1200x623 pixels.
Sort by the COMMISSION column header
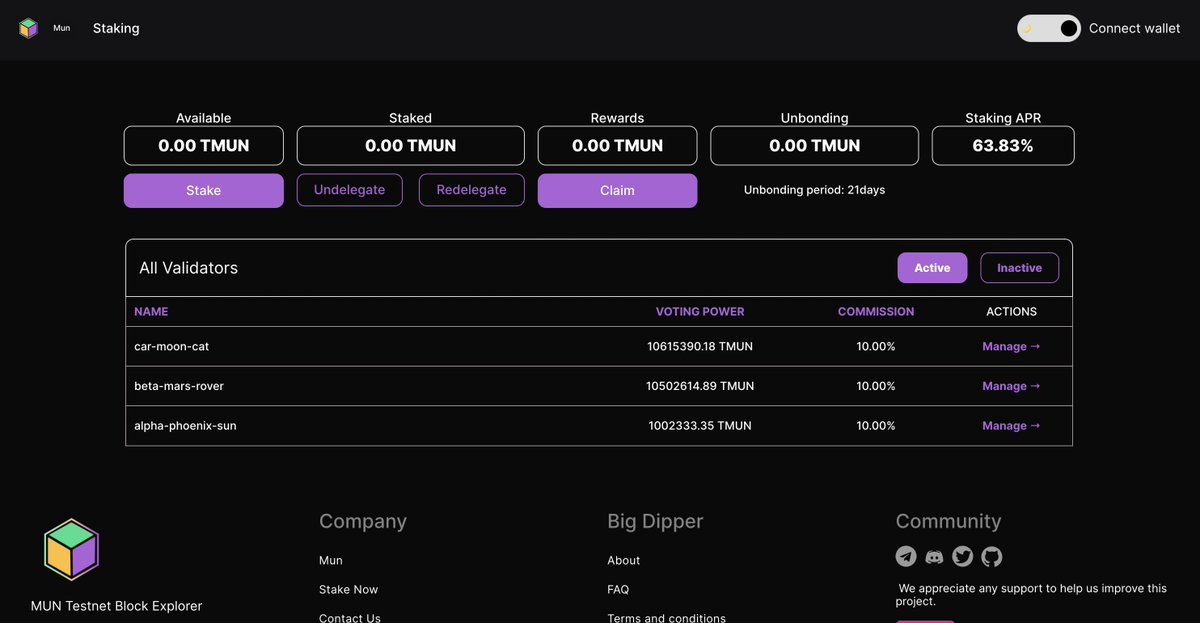tap(876, 312)
